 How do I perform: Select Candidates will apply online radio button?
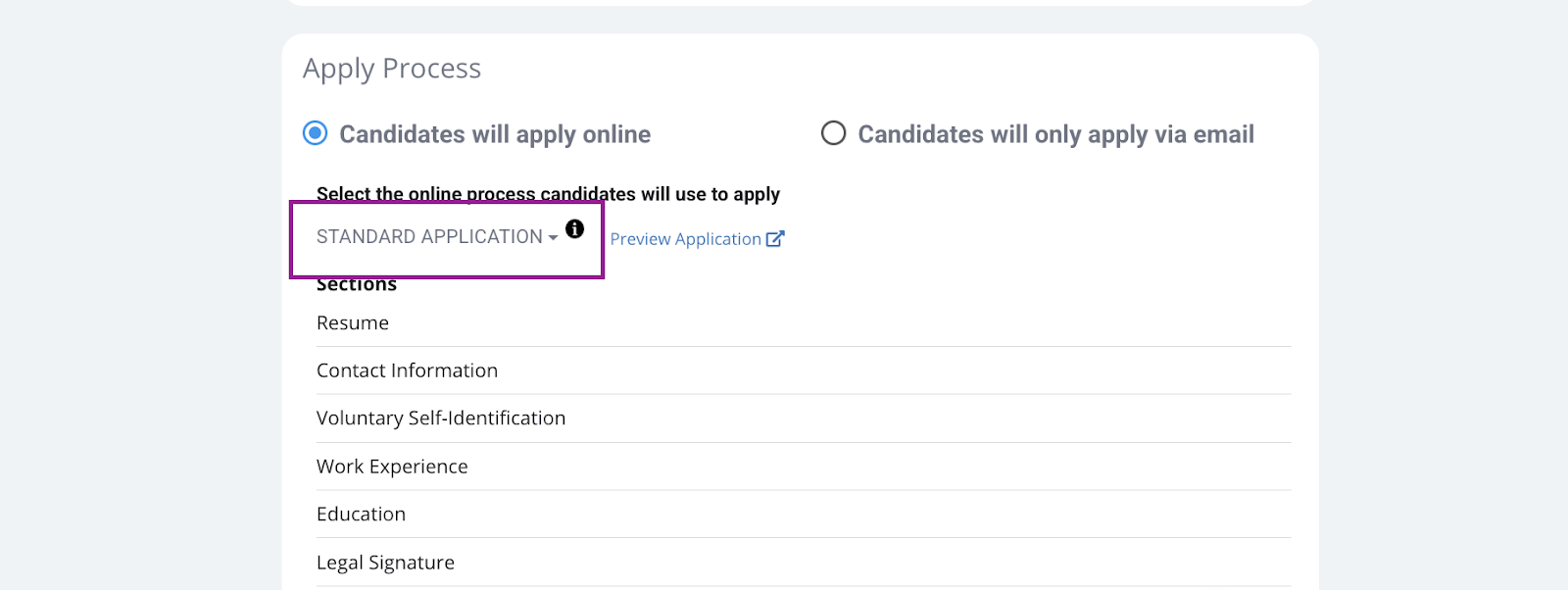(315, 133)
